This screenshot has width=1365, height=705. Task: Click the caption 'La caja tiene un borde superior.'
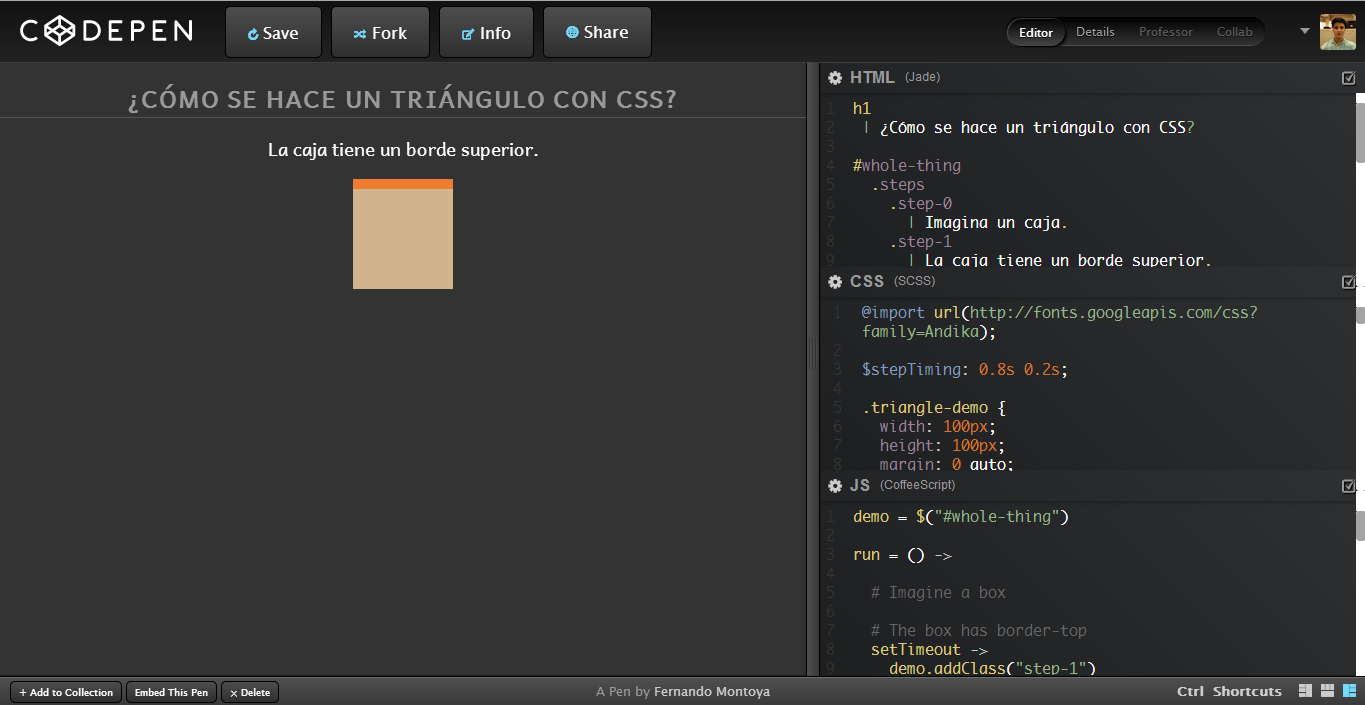[403, 150]
